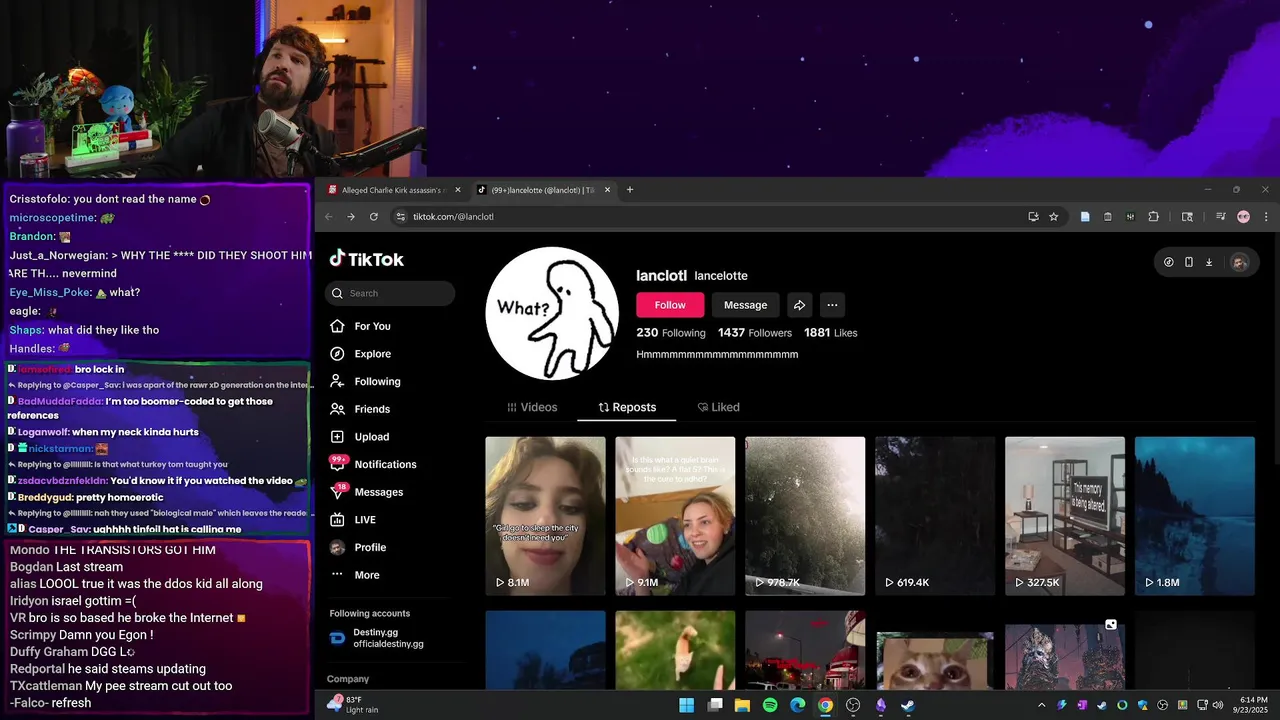1280x720 pixels.
Task: Click the phone app icon in floating toolbar
Action: tap(1189, 262)
